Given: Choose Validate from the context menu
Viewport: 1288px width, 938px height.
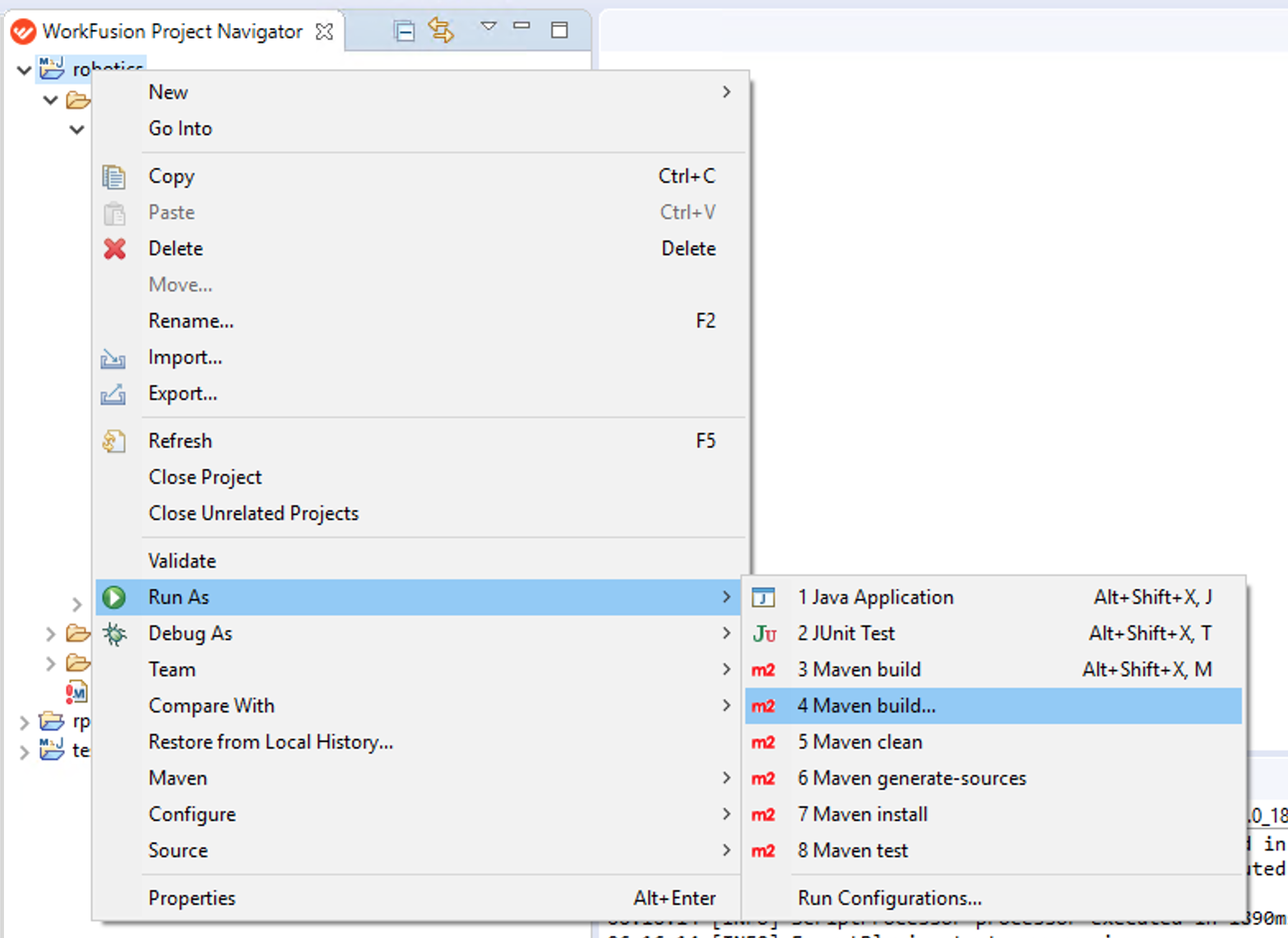Looking at the screenshot, I should pyautogui.click(x=420, y=561).
